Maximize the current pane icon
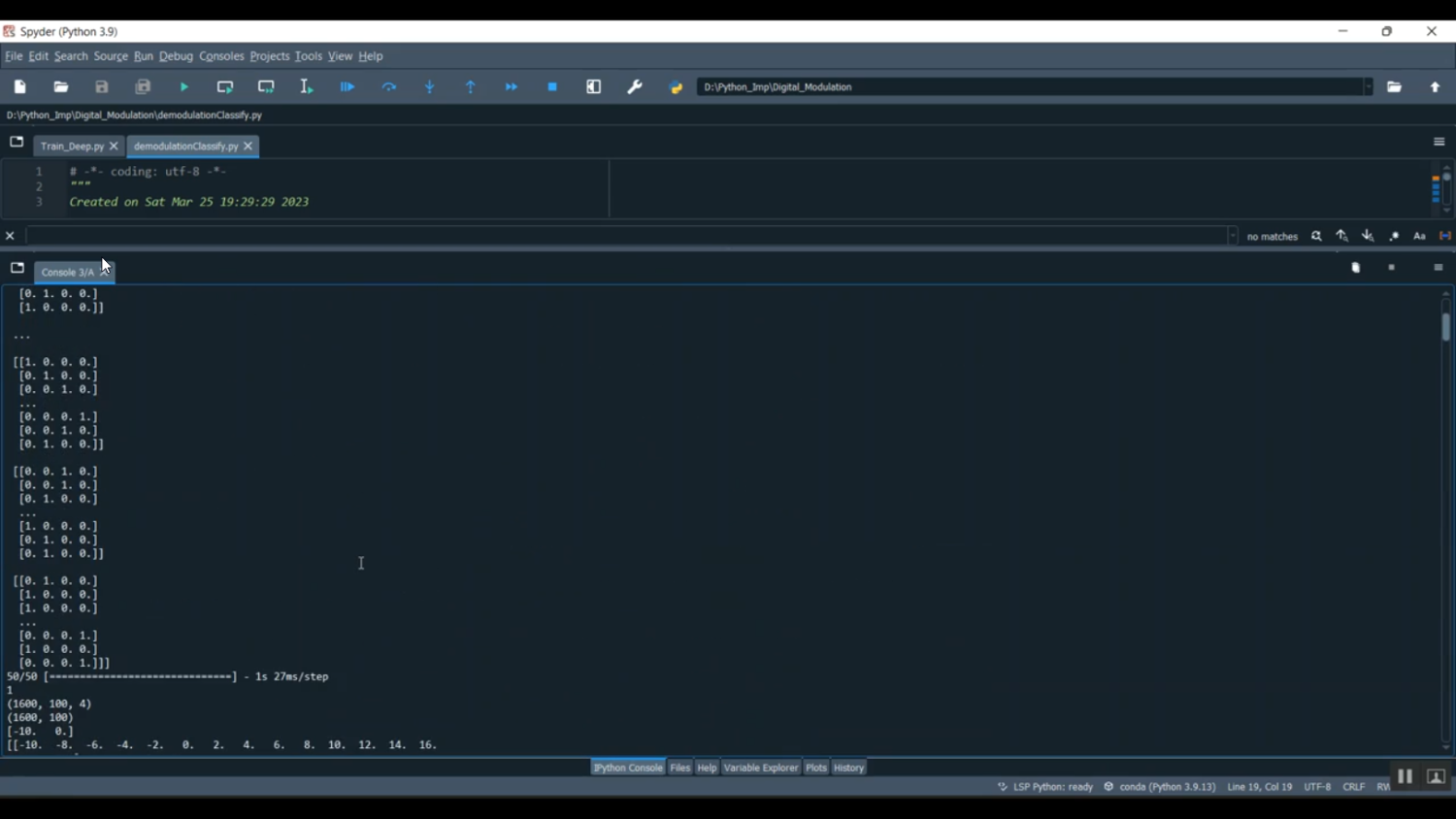Screen dimensions: 1456x819 coord(594,87)
